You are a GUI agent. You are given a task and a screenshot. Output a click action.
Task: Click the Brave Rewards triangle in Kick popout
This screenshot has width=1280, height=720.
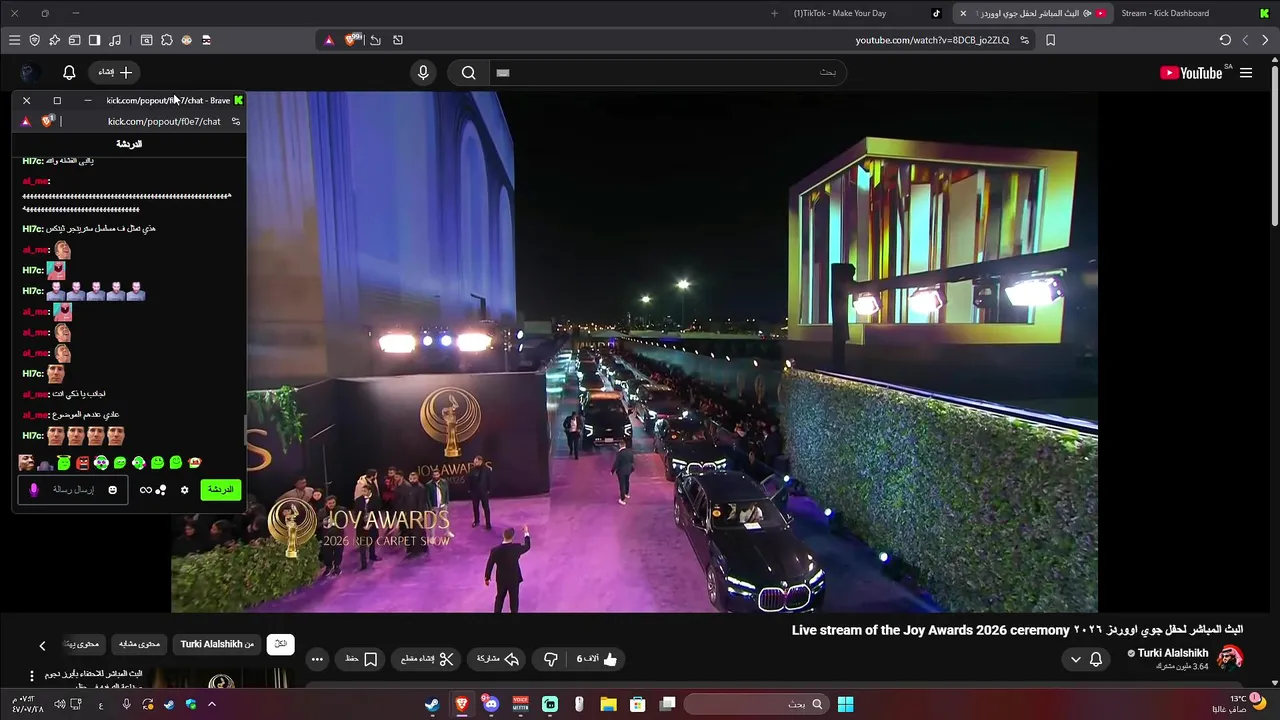pos(26,121)
